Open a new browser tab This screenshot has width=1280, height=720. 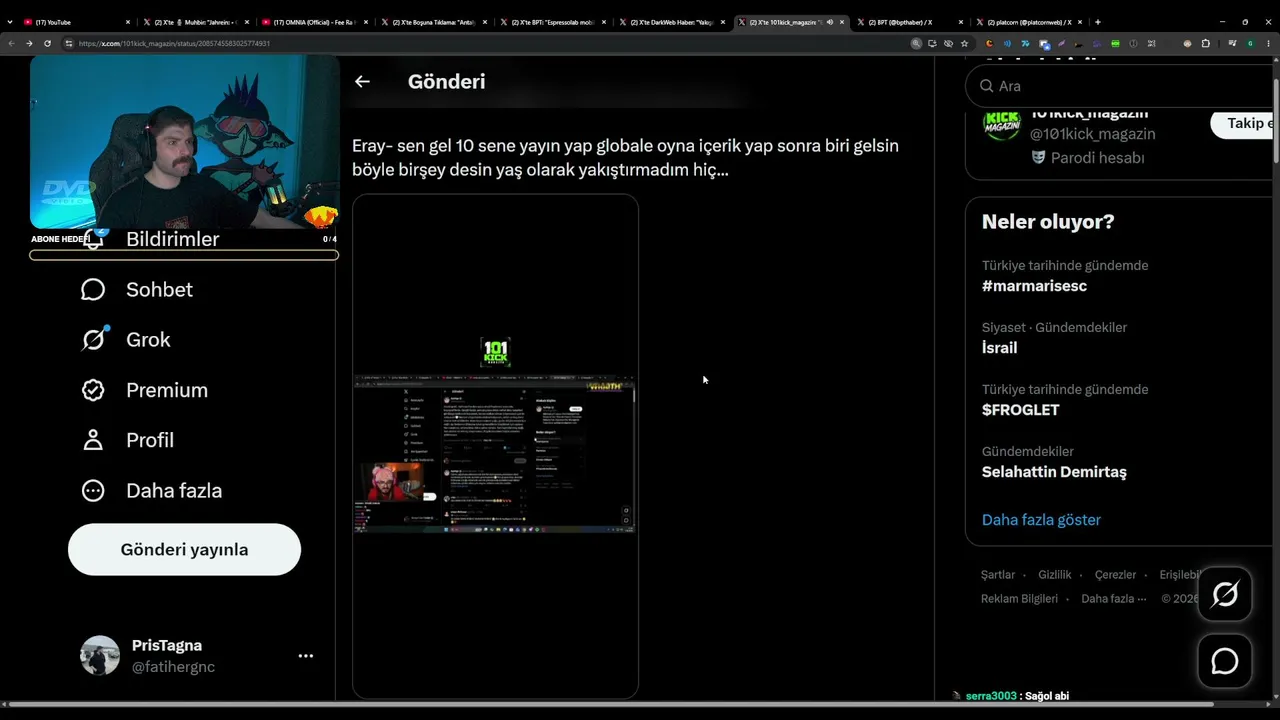1098,22
